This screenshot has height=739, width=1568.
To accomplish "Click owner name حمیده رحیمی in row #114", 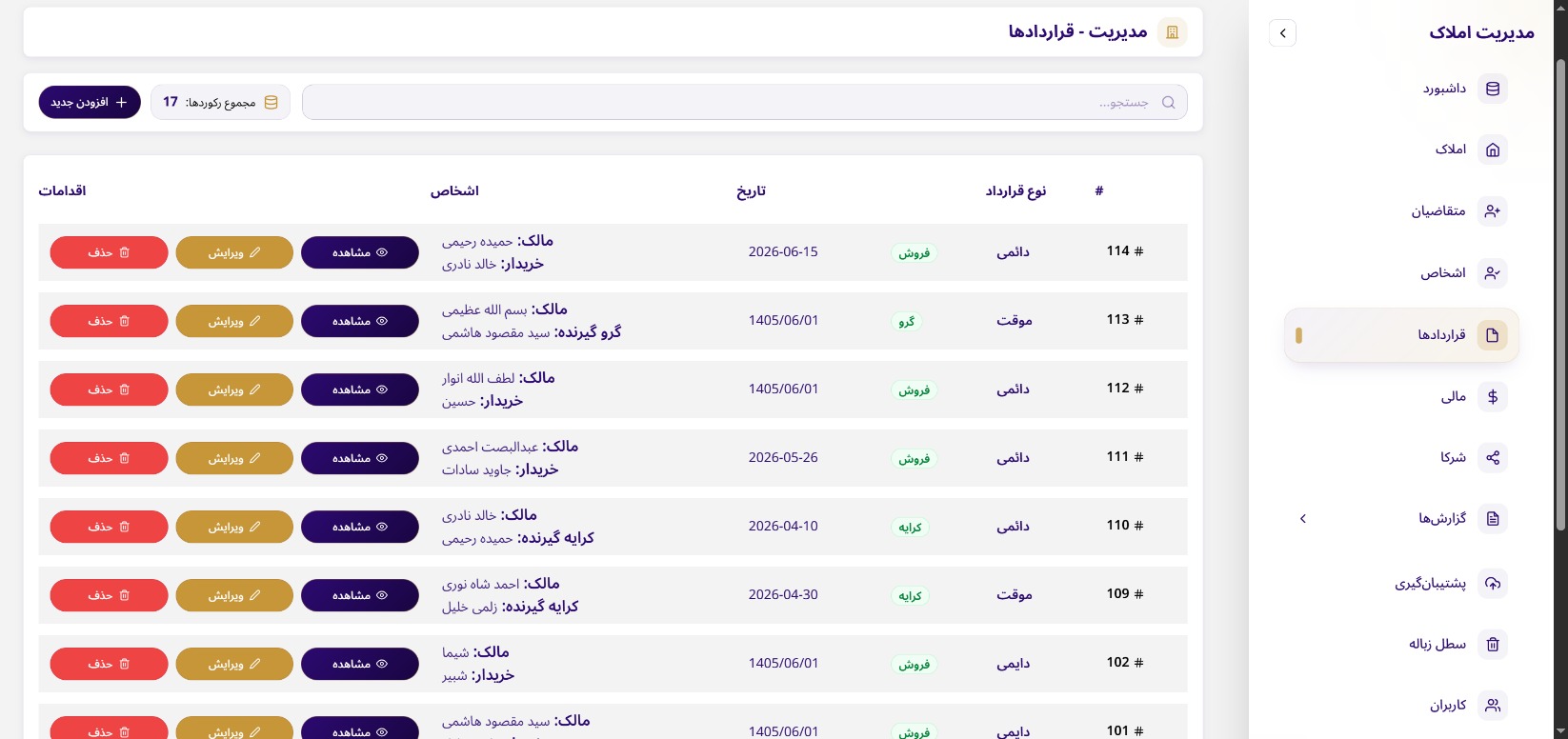I will (477, 242).
